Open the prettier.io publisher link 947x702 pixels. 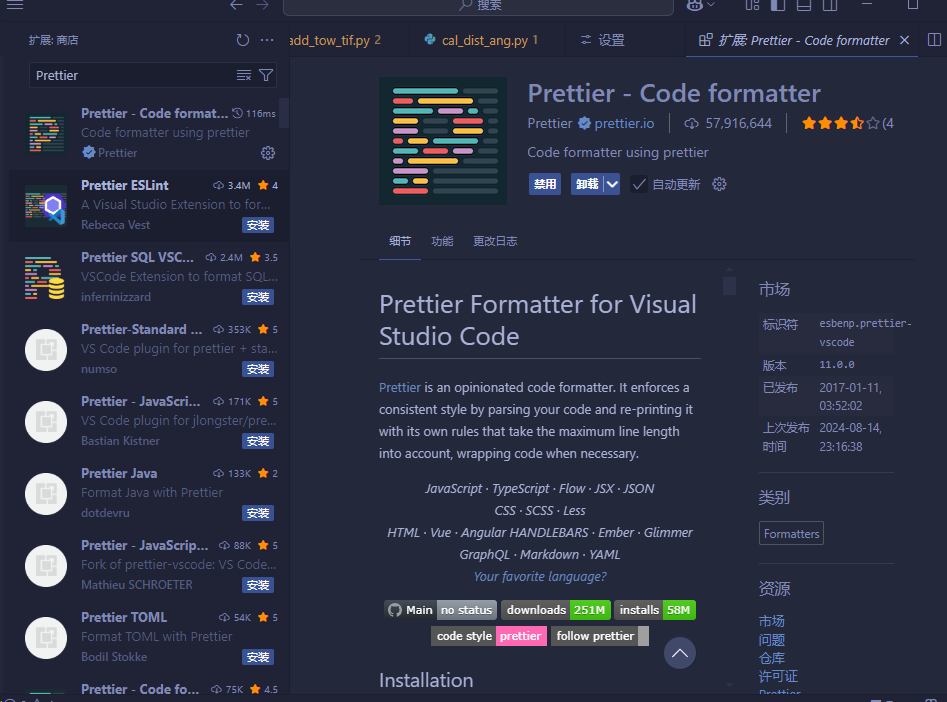[624, 123]
